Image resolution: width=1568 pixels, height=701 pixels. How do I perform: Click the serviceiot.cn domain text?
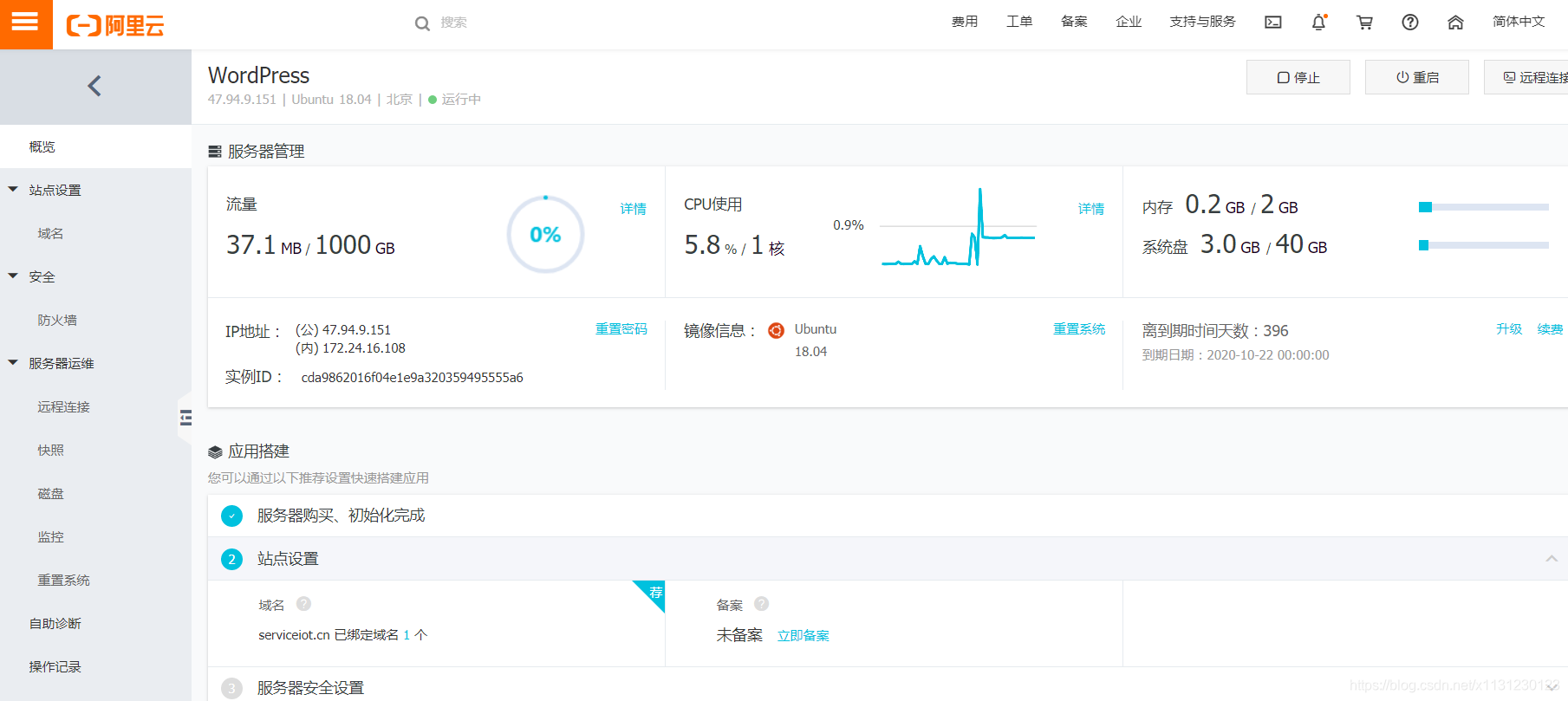tap(294, 635)
